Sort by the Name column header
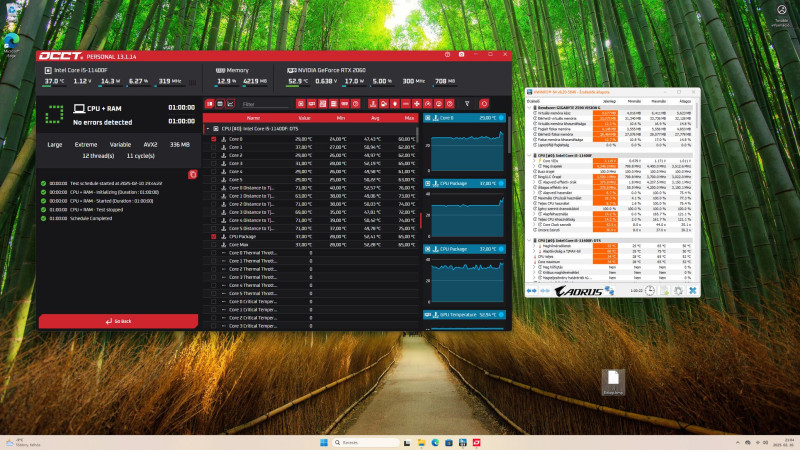 pyautogui.click(x=253, y=118)
